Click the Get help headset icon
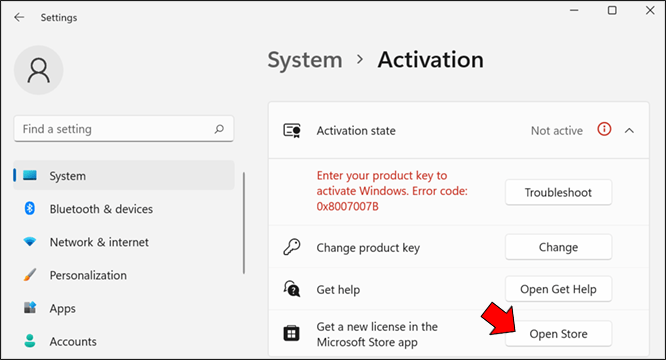The image size is (666, 360). tap(292, 289)
